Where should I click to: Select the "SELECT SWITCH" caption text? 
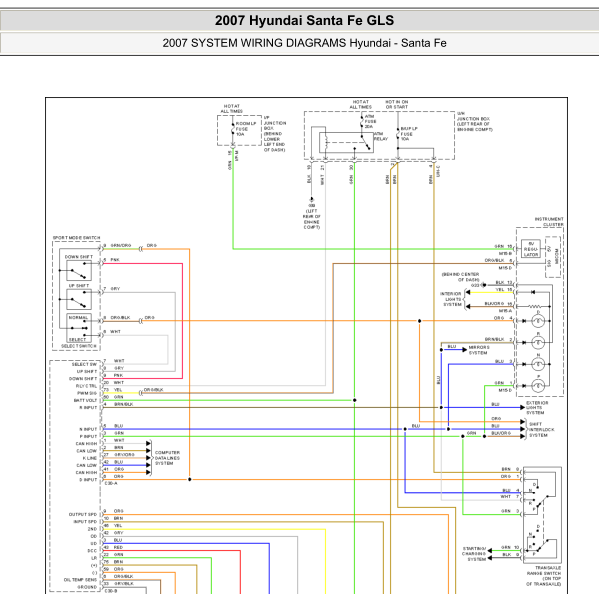click(x=79, y=346)
